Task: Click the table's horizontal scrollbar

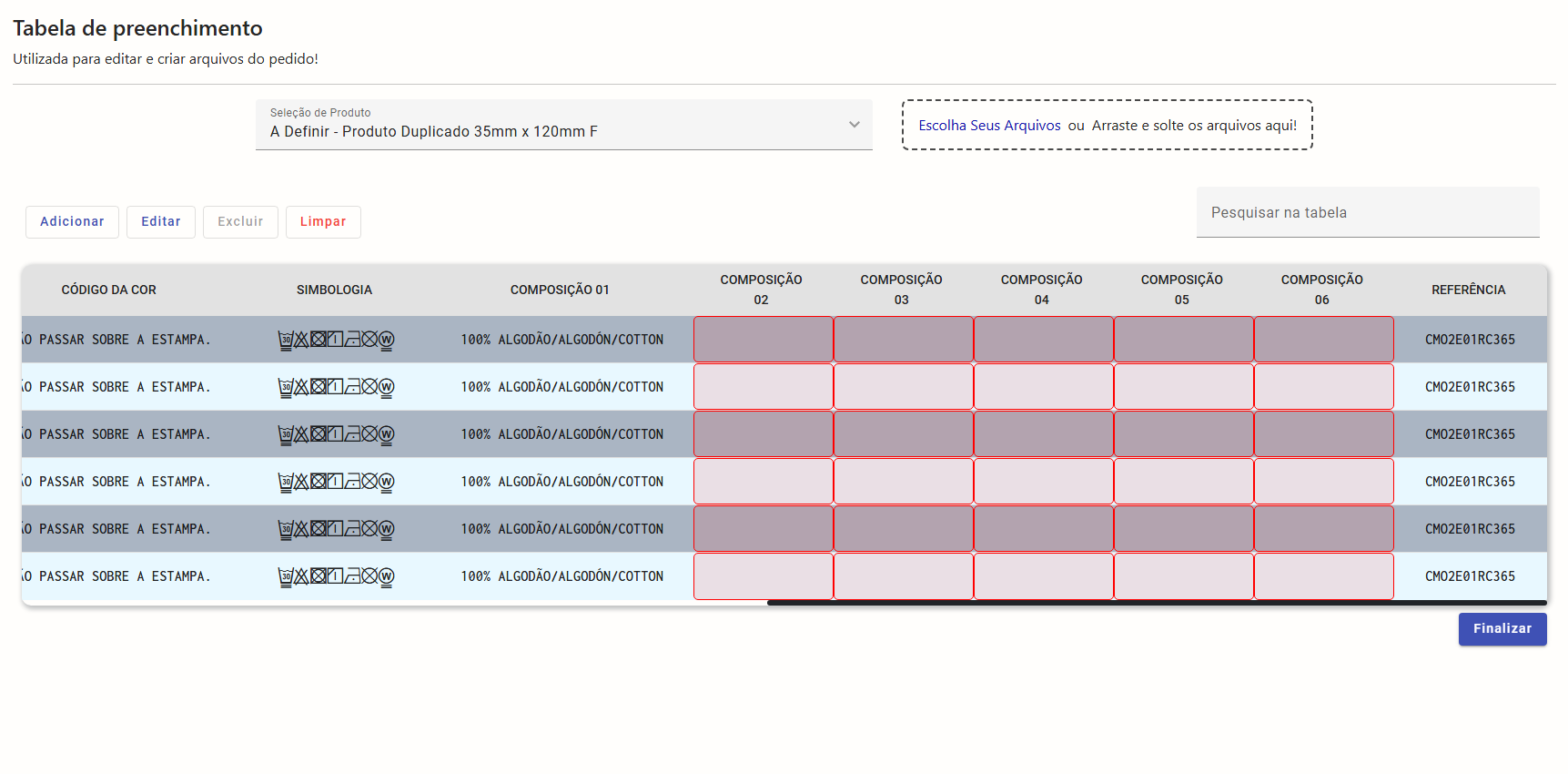Action: click(1156, 603)
